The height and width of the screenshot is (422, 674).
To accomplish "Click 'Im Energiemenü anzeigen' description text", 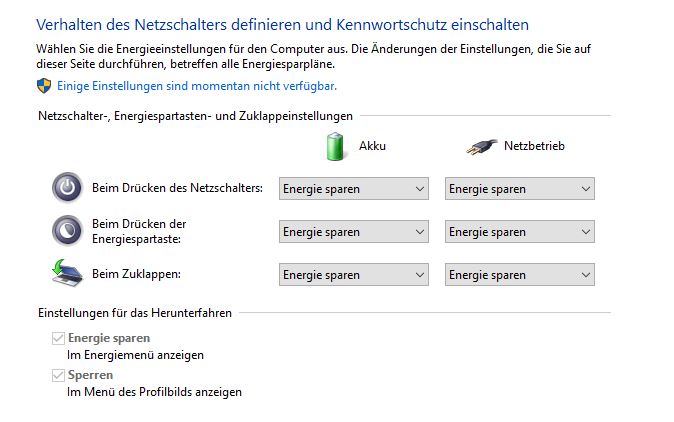I will (135, 355).
